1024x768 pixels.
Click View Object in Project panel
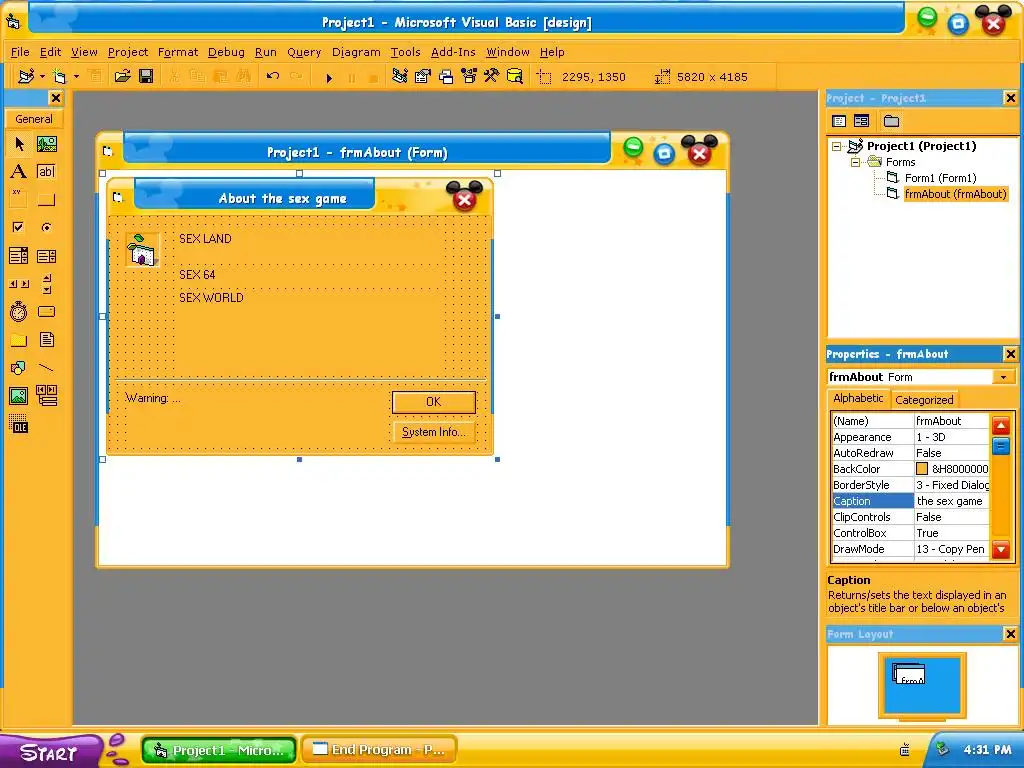[861, 121]
